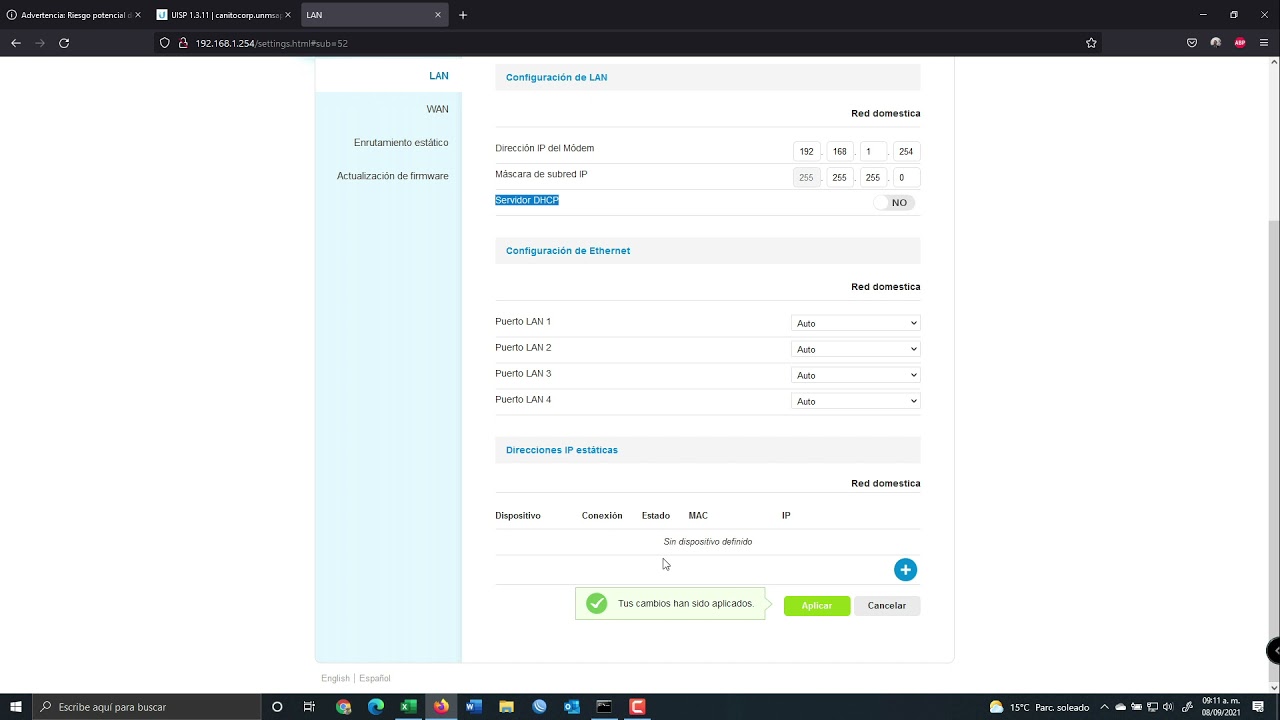This screenshot has width=1280, height=720.
Task: Open the red C app on the taskbar
Action: click(637, 707)
